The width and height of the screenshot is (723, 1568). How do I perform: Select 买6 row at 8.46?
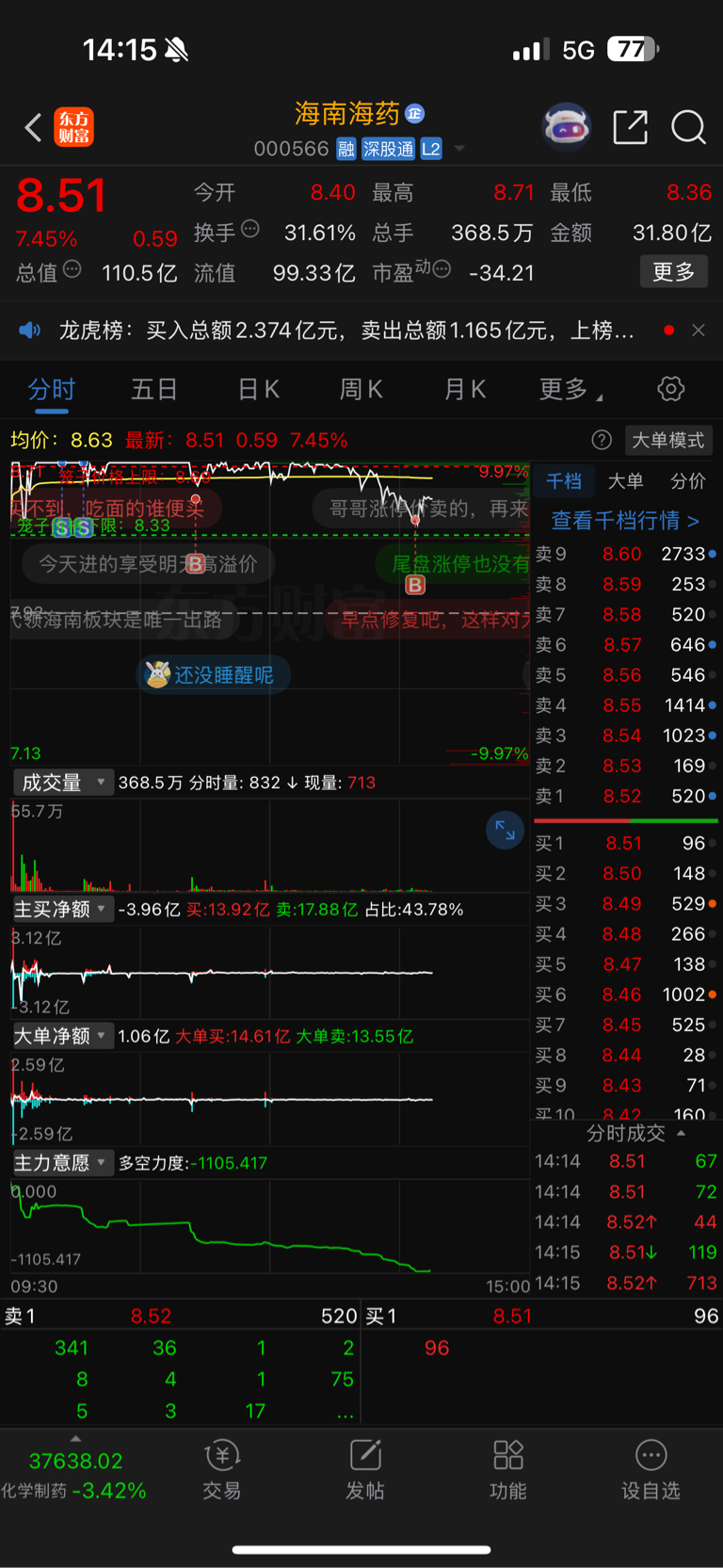pyautogui.click(x=626, y=994)
